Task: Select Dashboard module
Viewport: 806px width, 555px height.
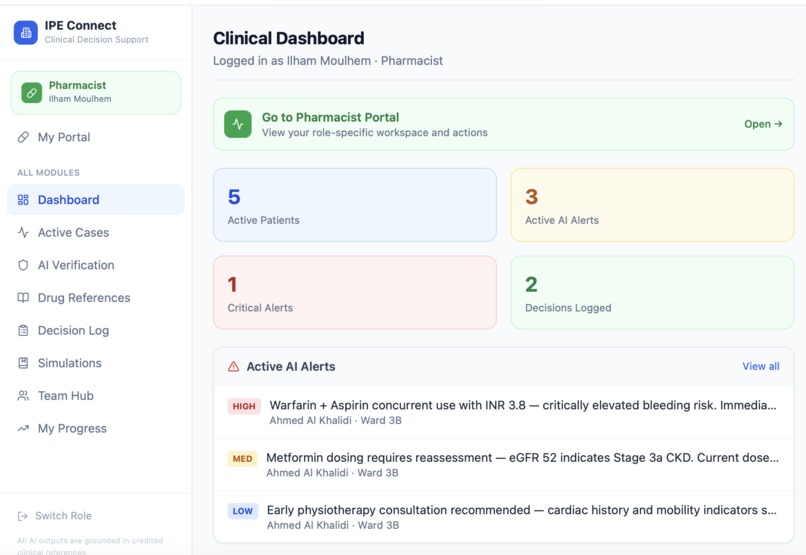Action: [96, 200]
